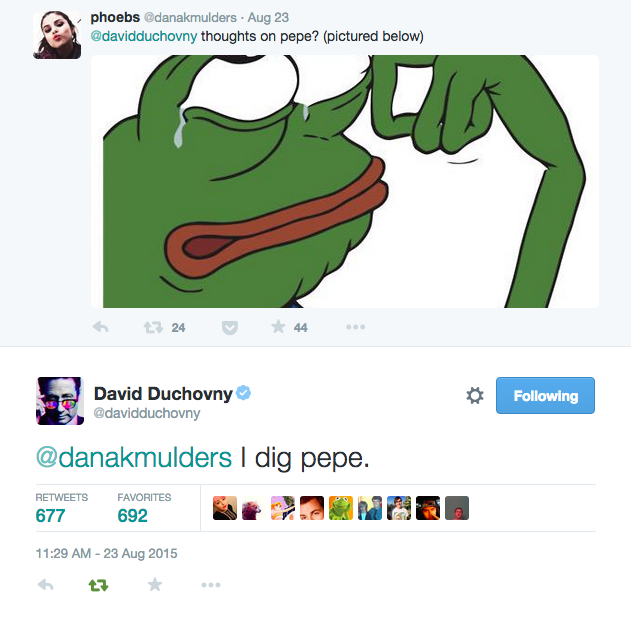Viewport: 631px width, 623px height.
Task: Toggle the blue Following button
Action: (545, 395)
